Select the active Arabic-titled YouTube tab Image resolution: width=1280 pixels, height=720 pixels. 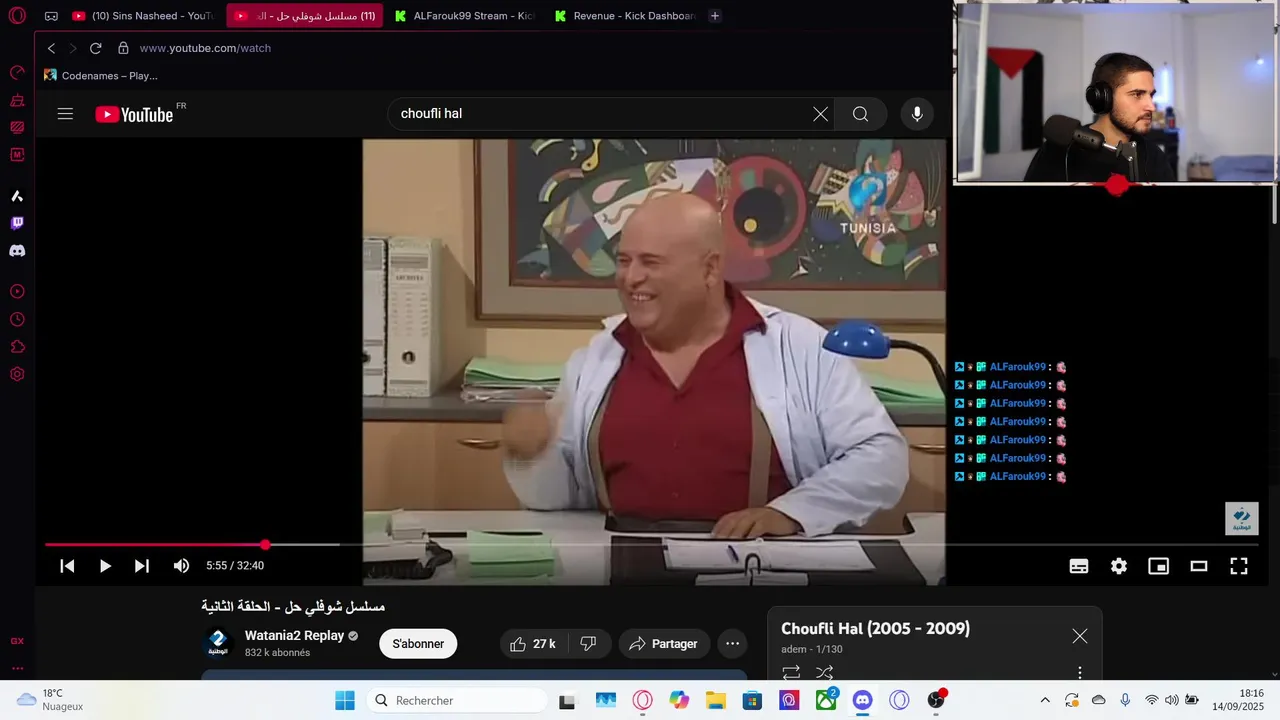pos(305,16)
